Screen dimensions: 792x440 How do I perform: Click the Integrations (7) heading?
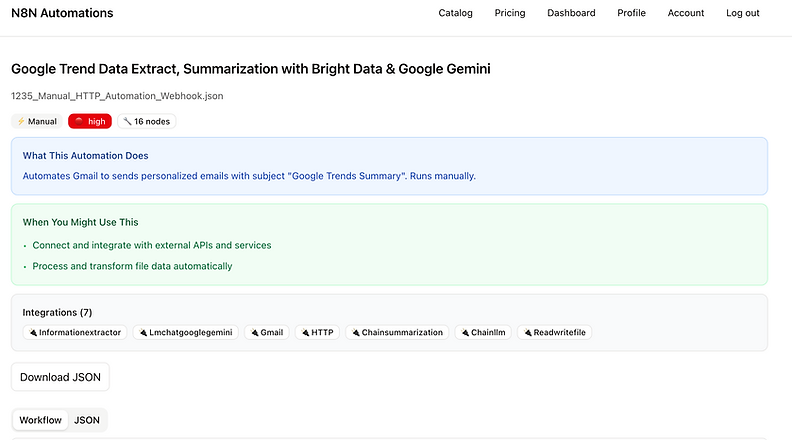tap(57, 312)
